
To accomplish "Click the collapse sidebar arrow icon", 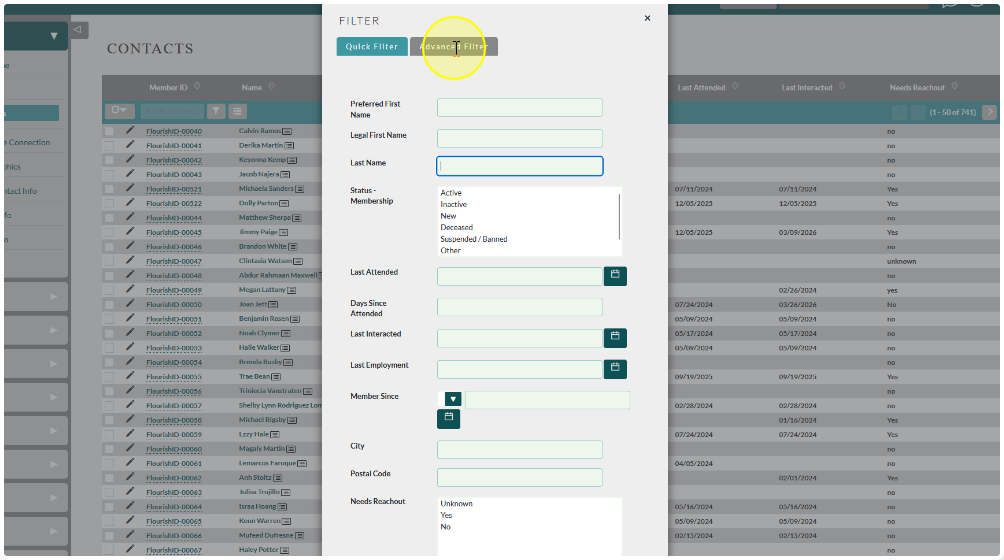I will (79, 29).
